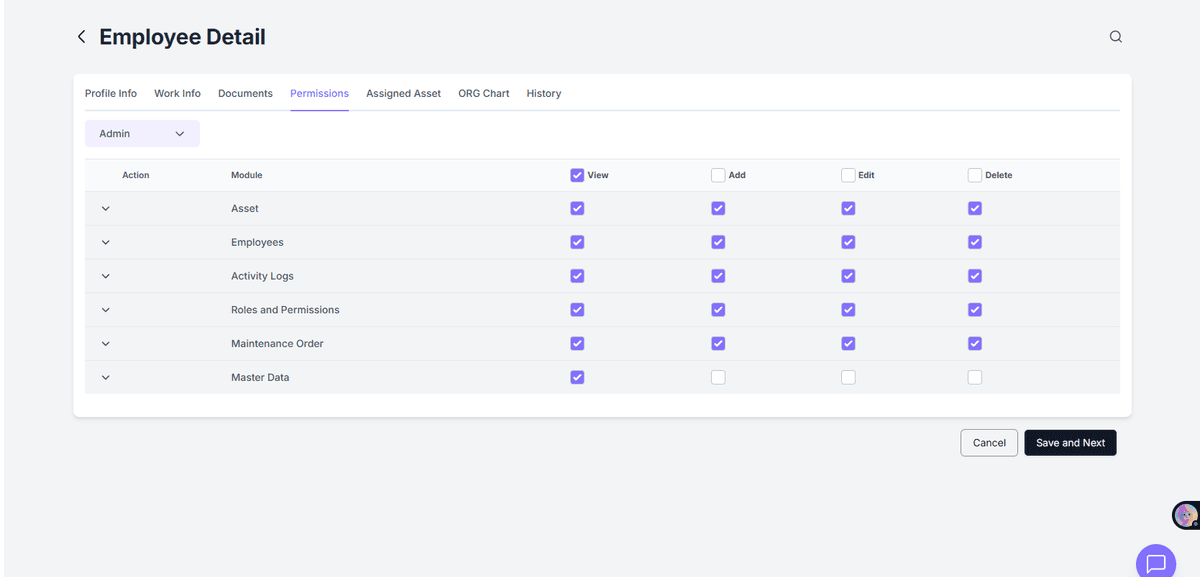
Task: Check the Delete header checkbox
Action: pos(974,174)
